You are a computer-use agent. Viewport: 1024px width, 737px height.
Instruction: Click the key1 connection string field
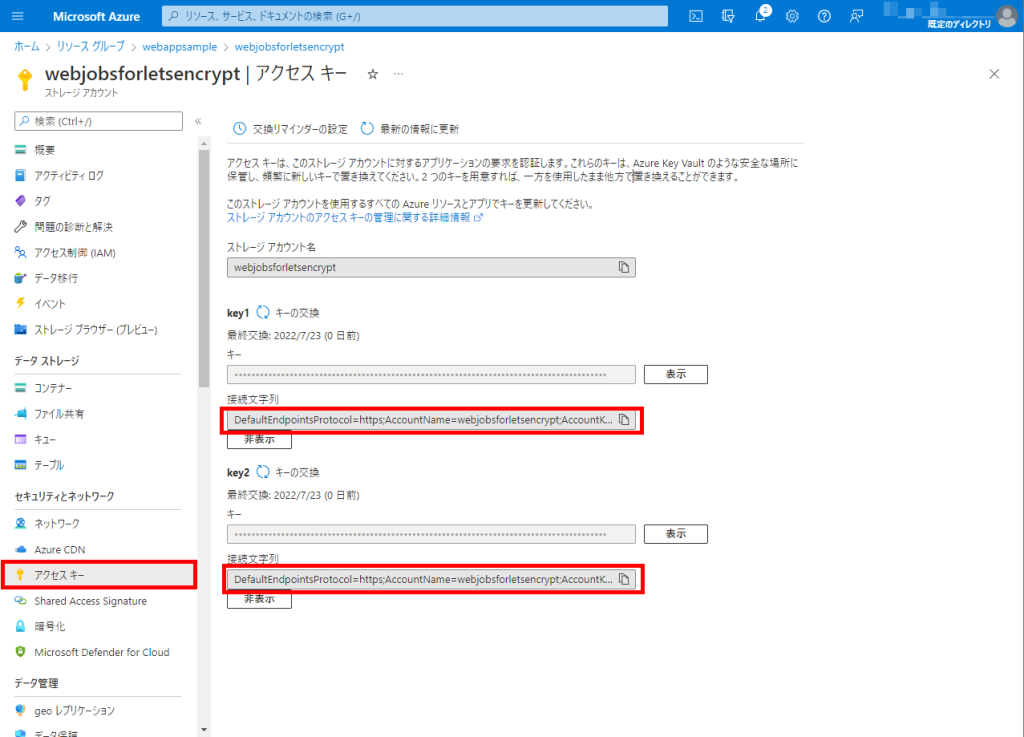[431, 420]
